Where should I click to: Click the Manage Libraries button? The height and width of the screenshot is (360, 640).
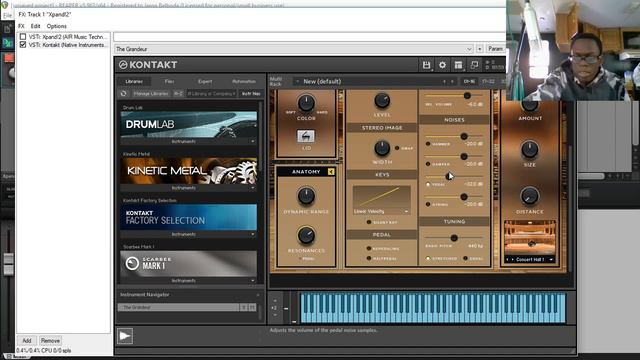151,93
